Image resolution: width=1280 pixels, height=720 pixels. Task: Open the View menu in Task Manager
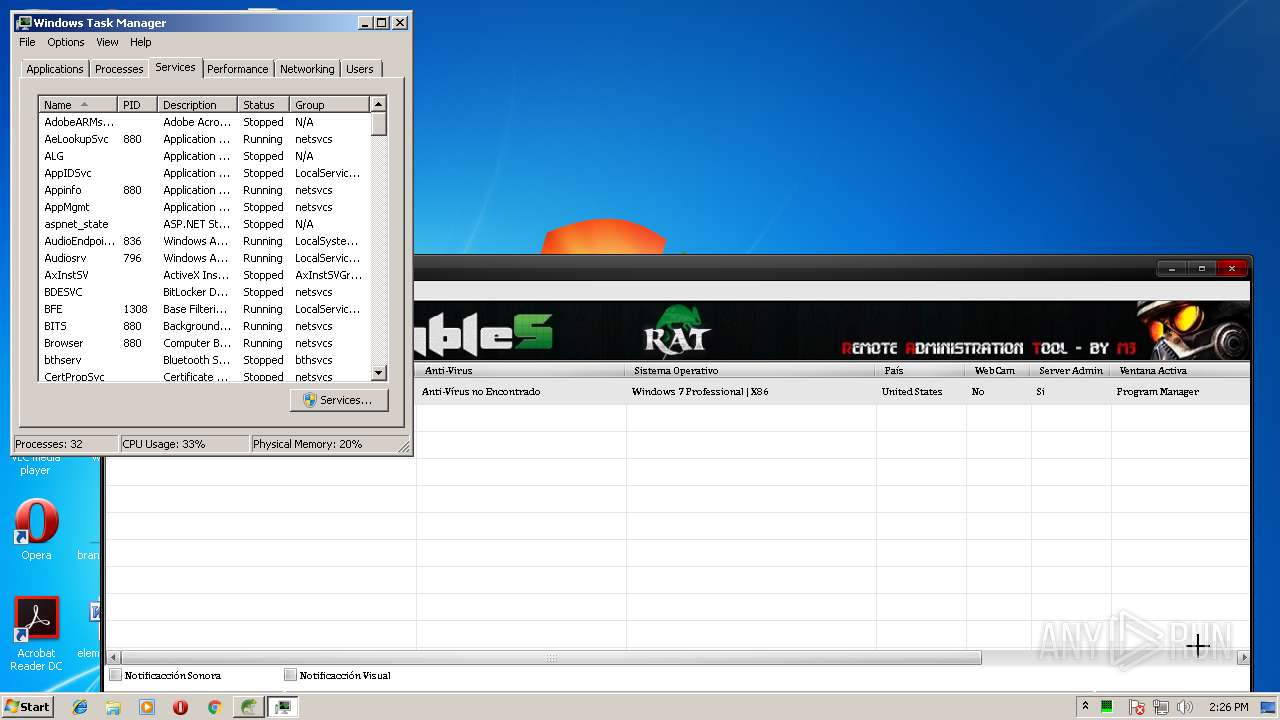pos(107,42)
